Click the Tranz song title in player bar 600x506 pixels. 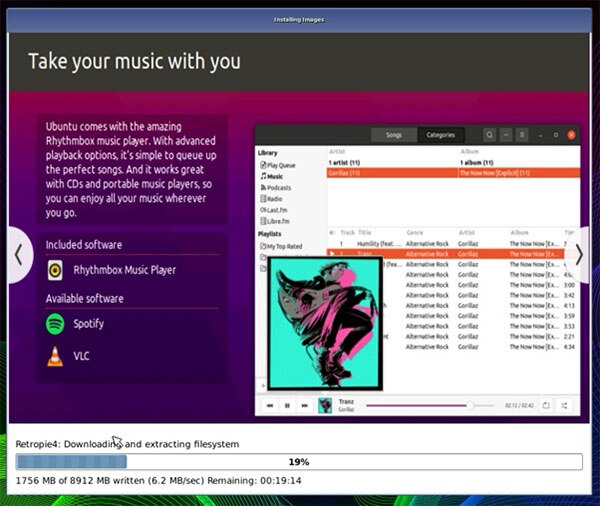point(346,402)
